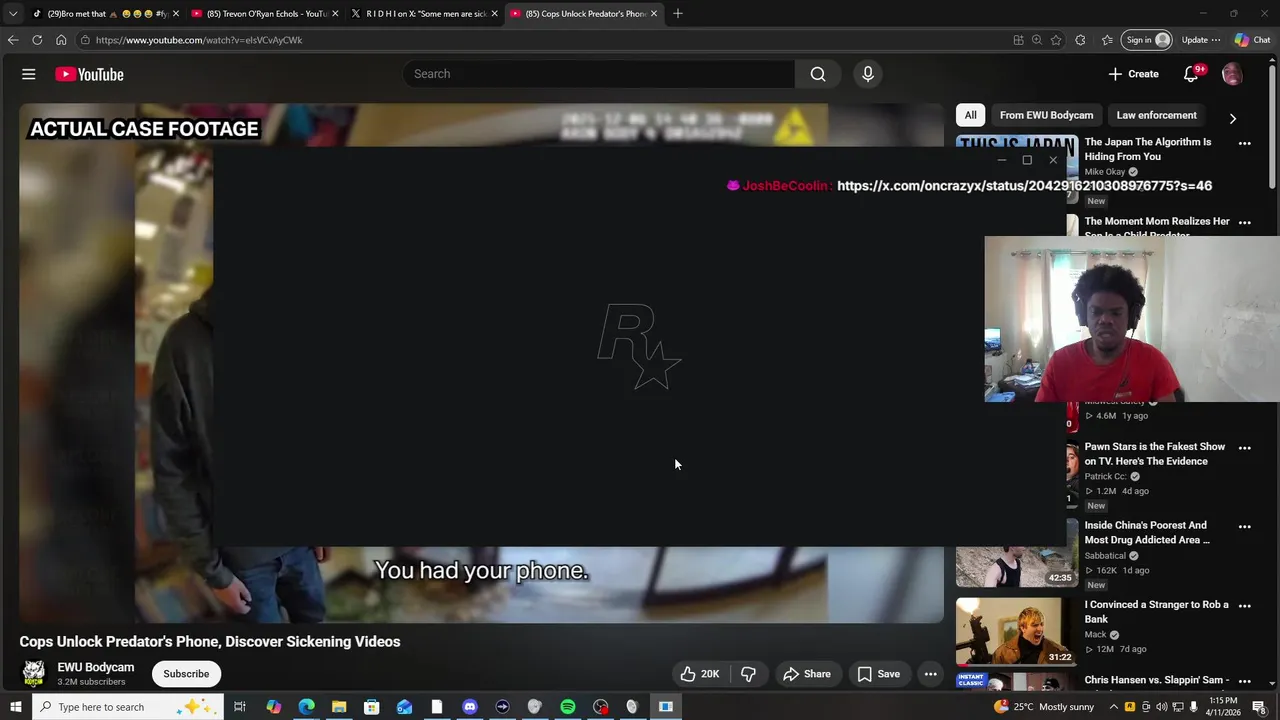Screen dimensions: 1280x720
Task: Open Spotify from the taskbar
Action: [x=568, y=707]
